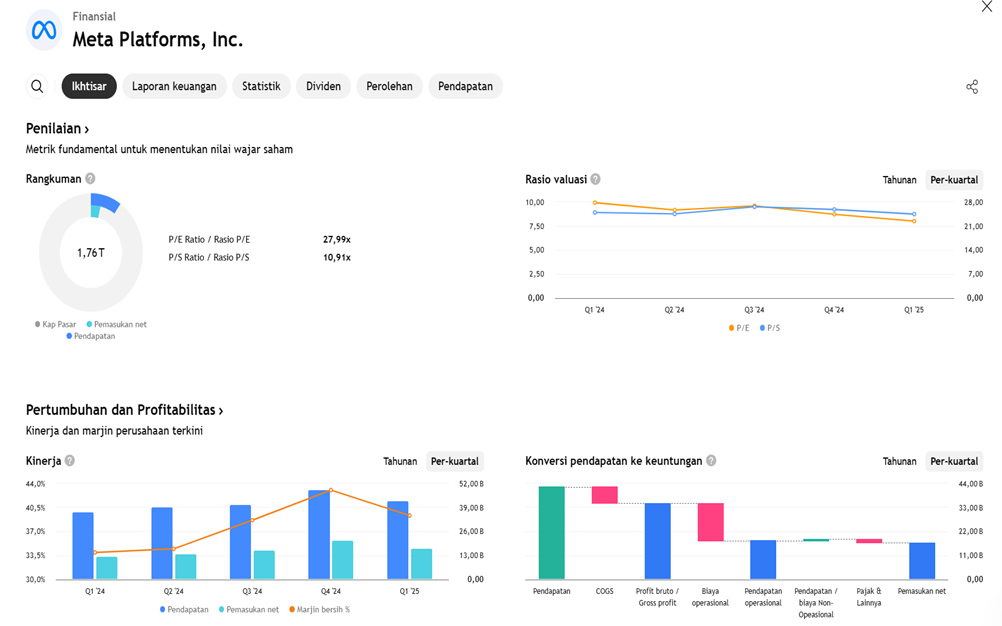Screen dimensions: 1002x626
Task: Click the Profit bruto waterfall bar
Action: point(658,541)
